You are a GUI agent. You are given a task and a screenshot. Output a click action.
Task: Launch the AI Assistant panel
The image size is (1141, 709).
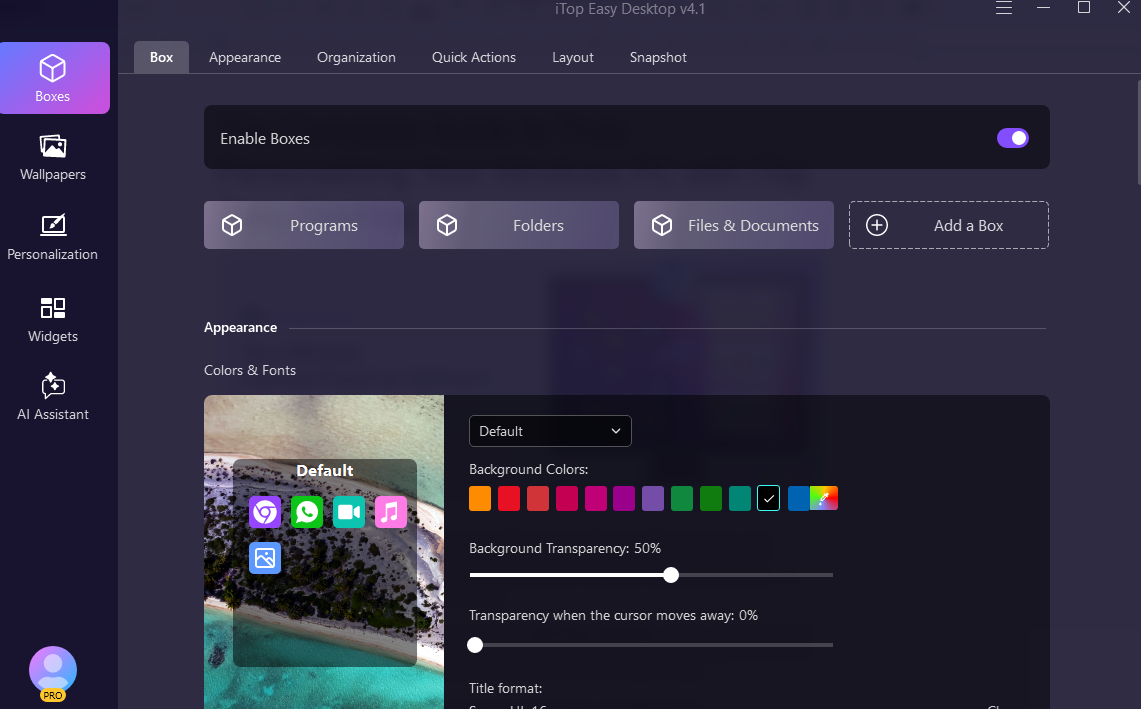pos(53,398)
